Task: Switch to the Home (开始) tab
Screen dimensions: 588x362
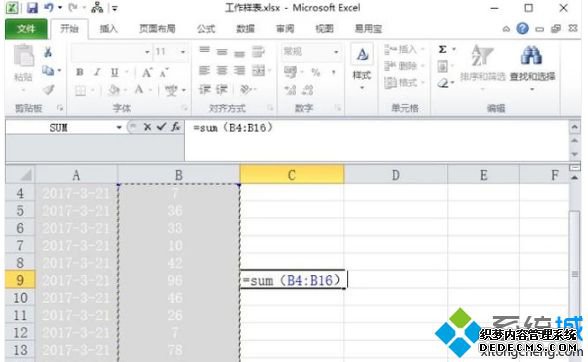Action: 69,29
